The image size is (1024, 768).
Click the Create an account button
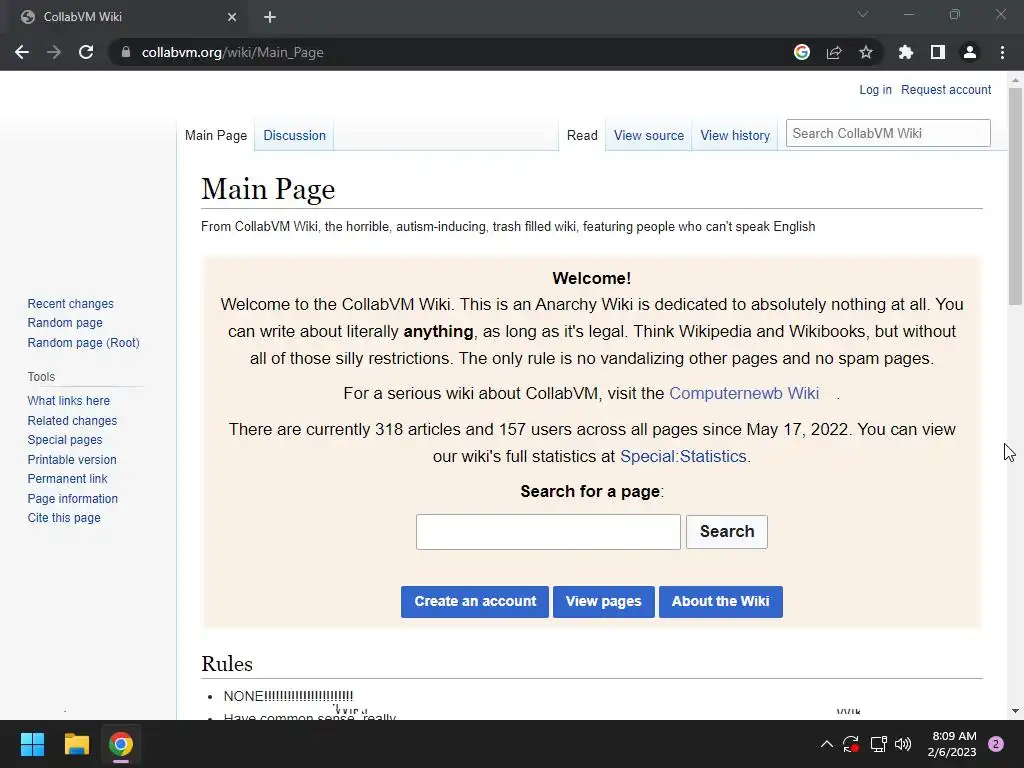click(x=475, y=601)
